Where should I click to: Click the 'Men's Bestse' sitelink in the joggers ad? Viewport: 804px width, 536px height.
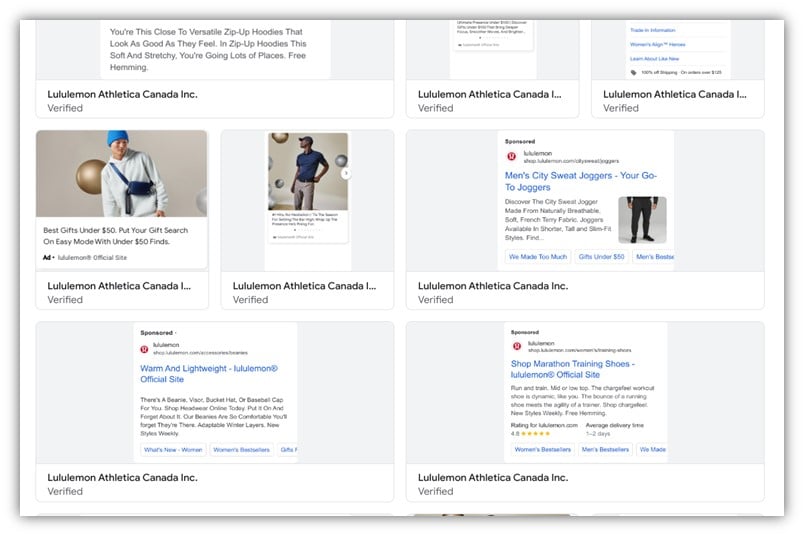tap(654, 256)
